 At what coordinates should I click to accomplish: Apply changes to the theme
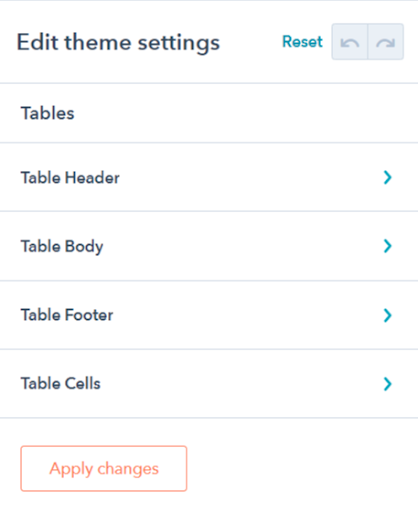coord(104,468)
